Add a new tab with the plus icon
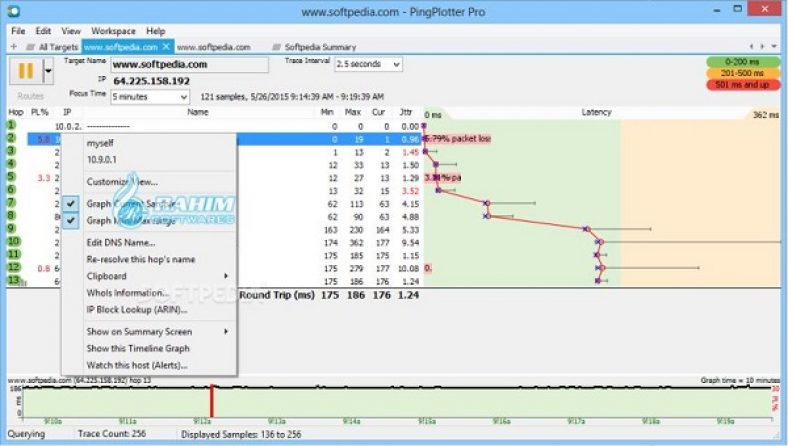 point(14,47)
